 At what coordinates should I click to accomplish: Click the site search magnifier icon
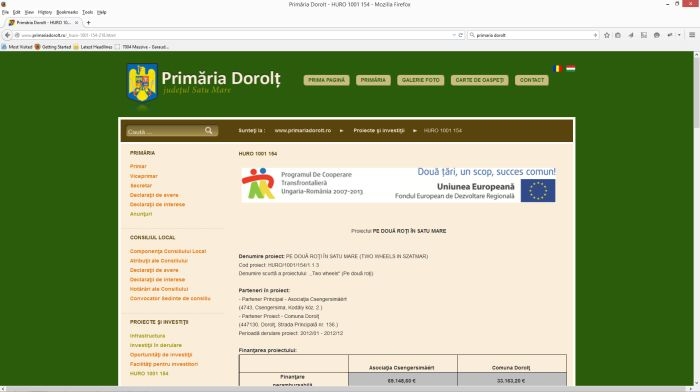(x=208, y=130)
